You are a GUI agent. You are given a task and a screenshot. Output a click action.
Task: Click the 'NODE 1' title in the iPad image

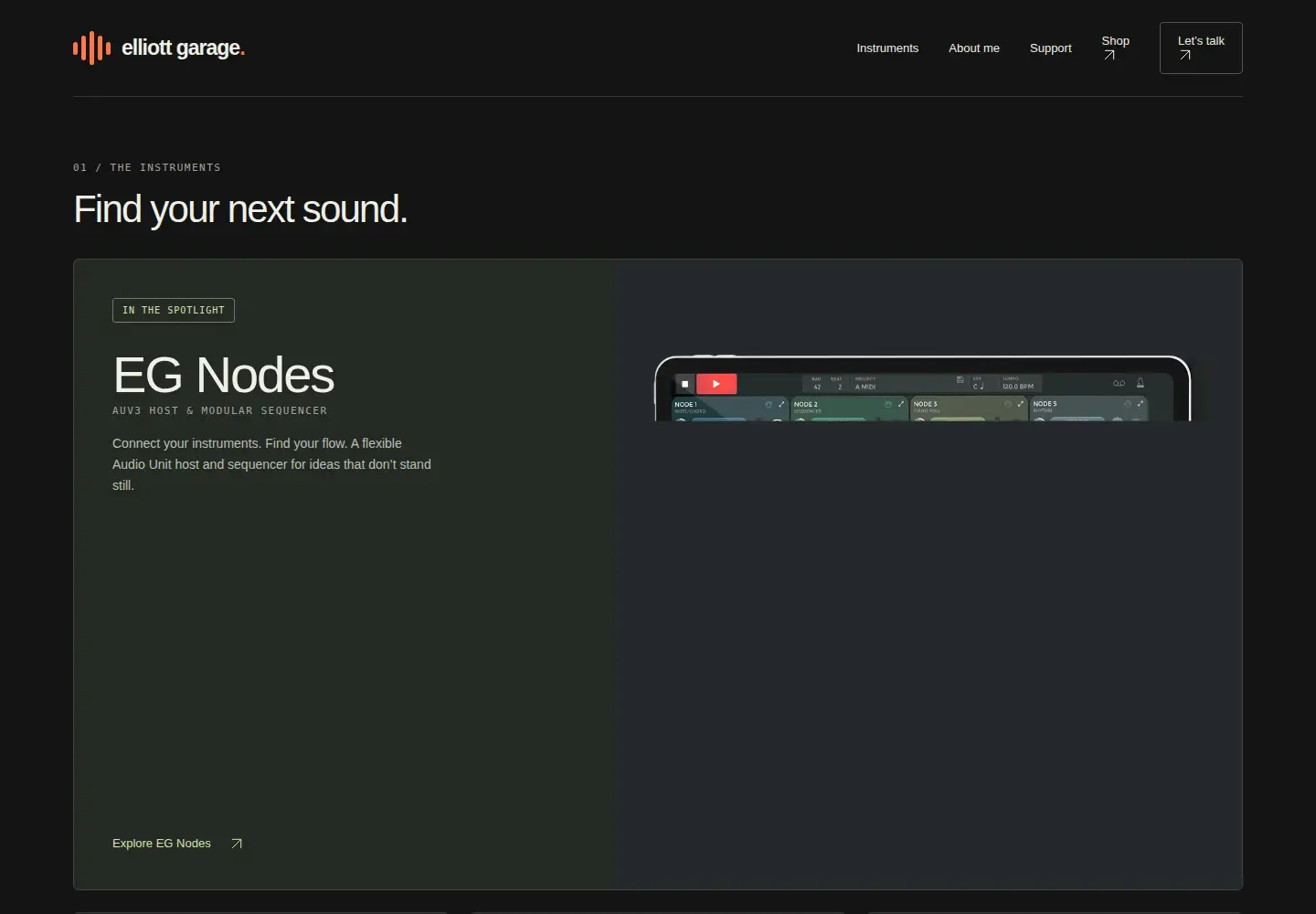(685, 404)
